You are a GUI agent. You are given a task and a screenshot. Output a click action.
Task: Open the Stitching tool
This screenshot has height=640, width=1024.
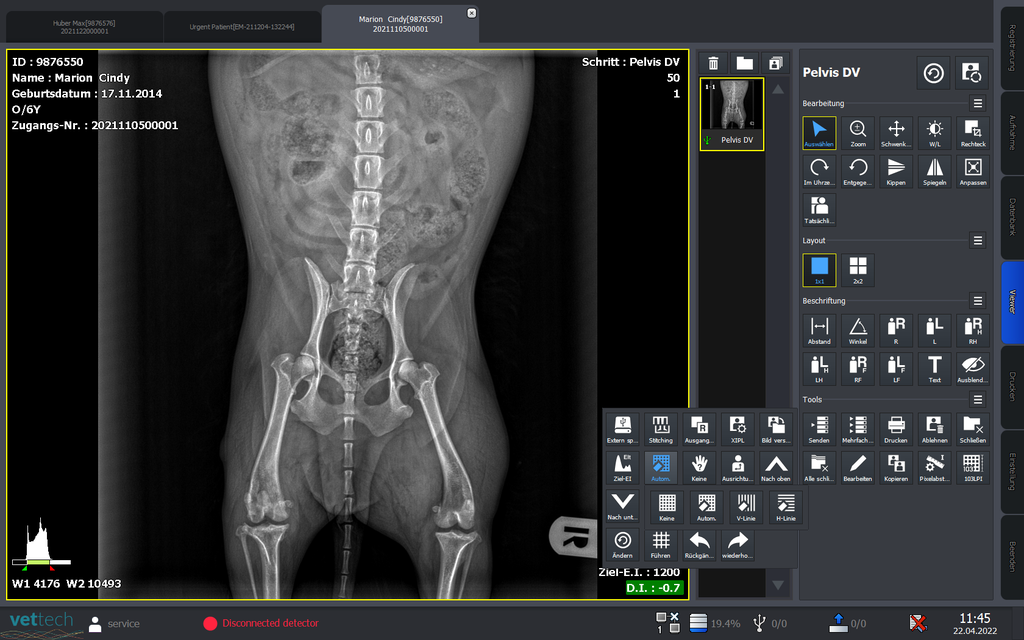pyautogui.click(x=660, y=429)
